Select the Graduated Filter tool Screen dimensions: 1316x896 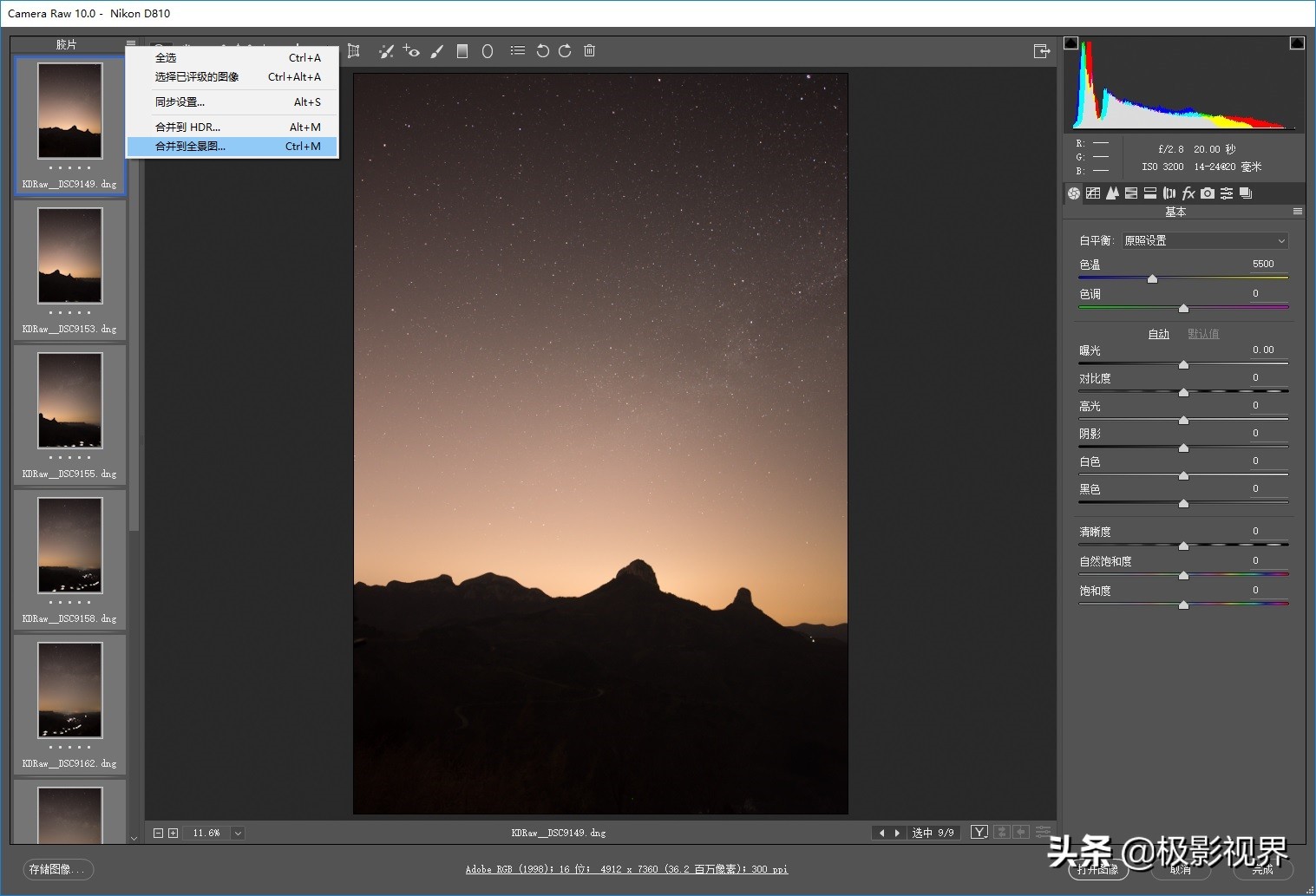pyautogui.click(x=462, y=51)
